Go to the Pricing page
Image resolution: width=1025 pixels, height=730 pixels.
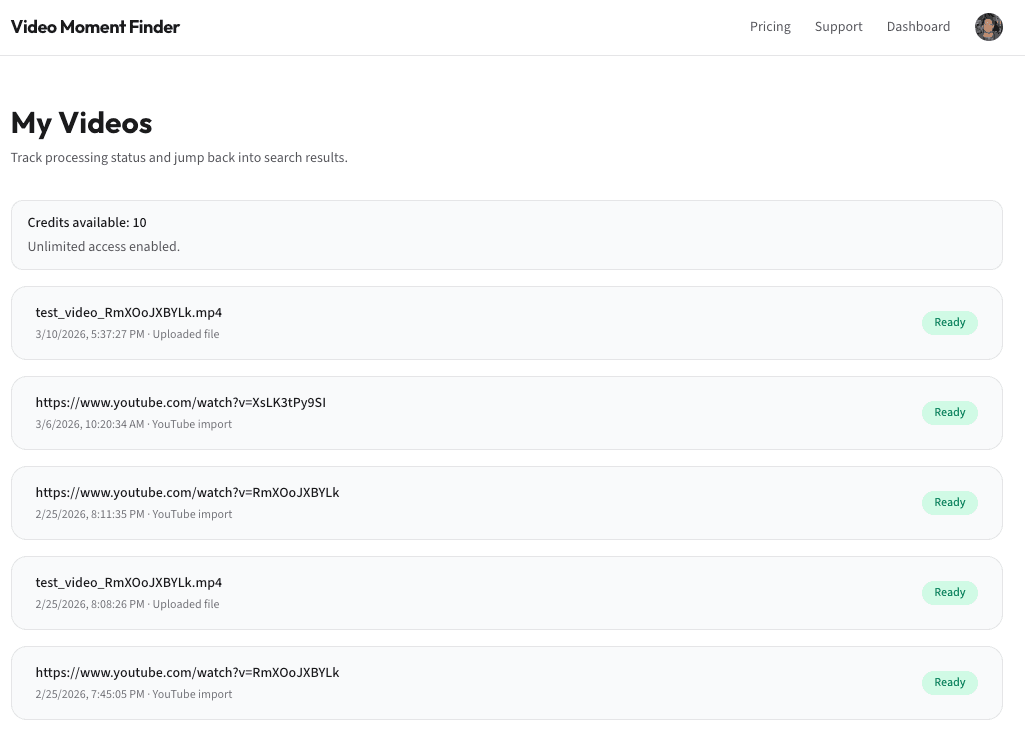(770, 27)
